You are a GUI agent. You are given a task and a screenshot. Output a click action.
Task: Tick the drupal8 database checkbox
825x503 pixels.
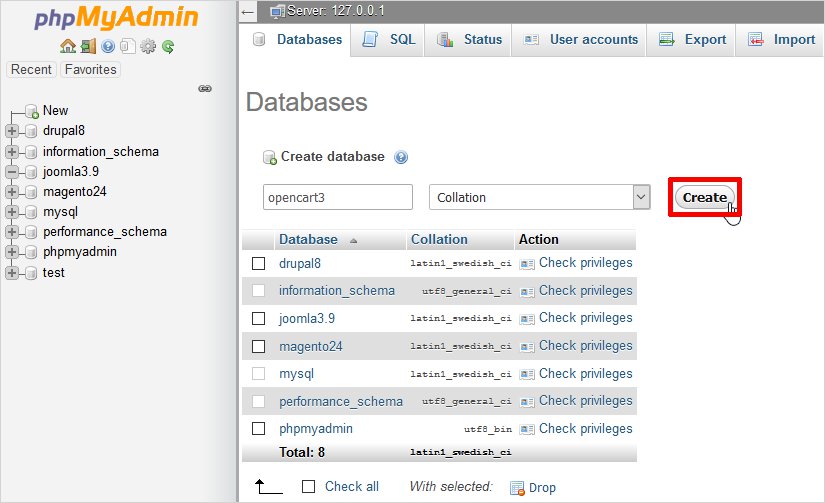[x=259, y=263]
